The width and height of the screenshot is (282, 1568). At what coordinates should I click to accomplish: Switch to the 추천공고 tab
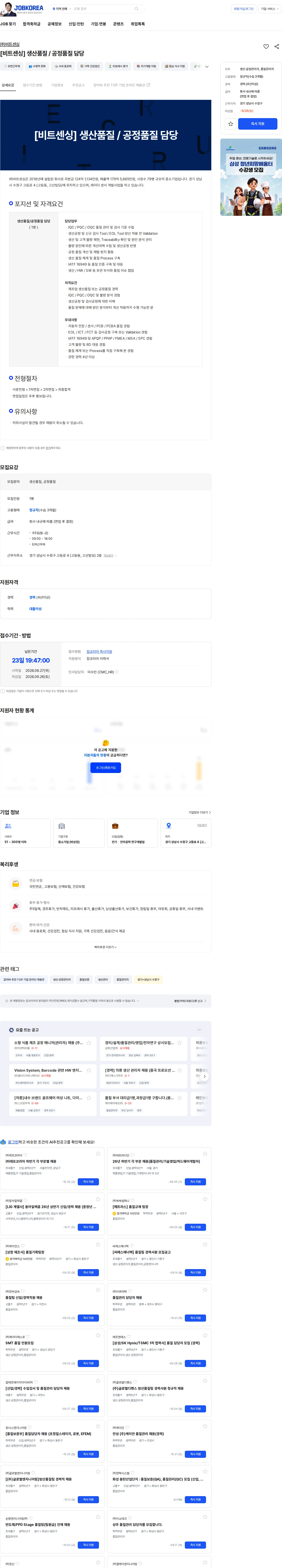click(x=79, y=85)
